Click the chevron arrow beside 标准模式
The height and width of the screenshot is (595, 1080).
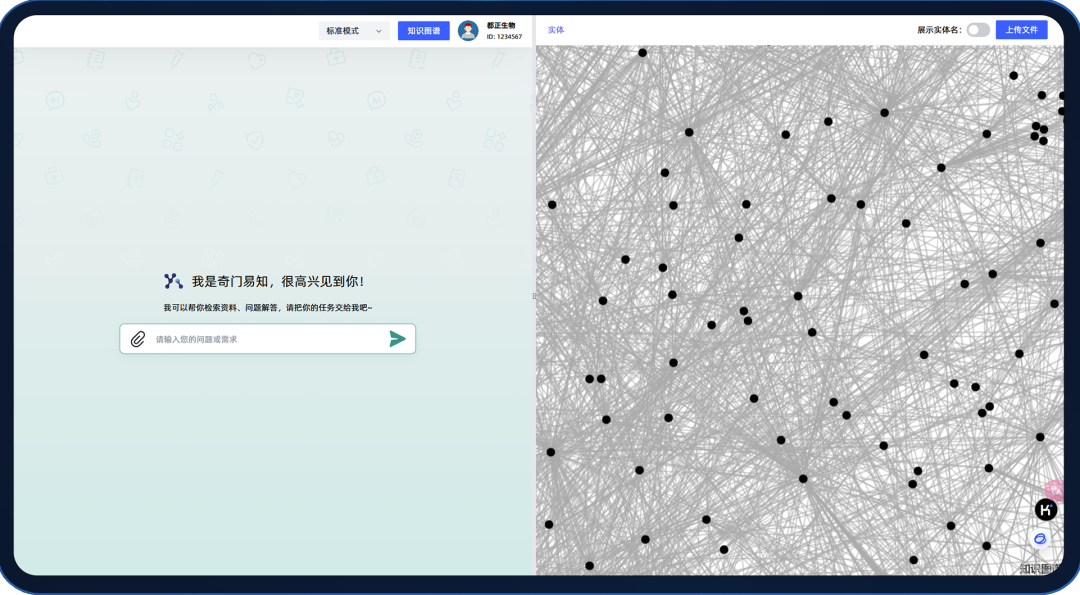coord(378,31)
